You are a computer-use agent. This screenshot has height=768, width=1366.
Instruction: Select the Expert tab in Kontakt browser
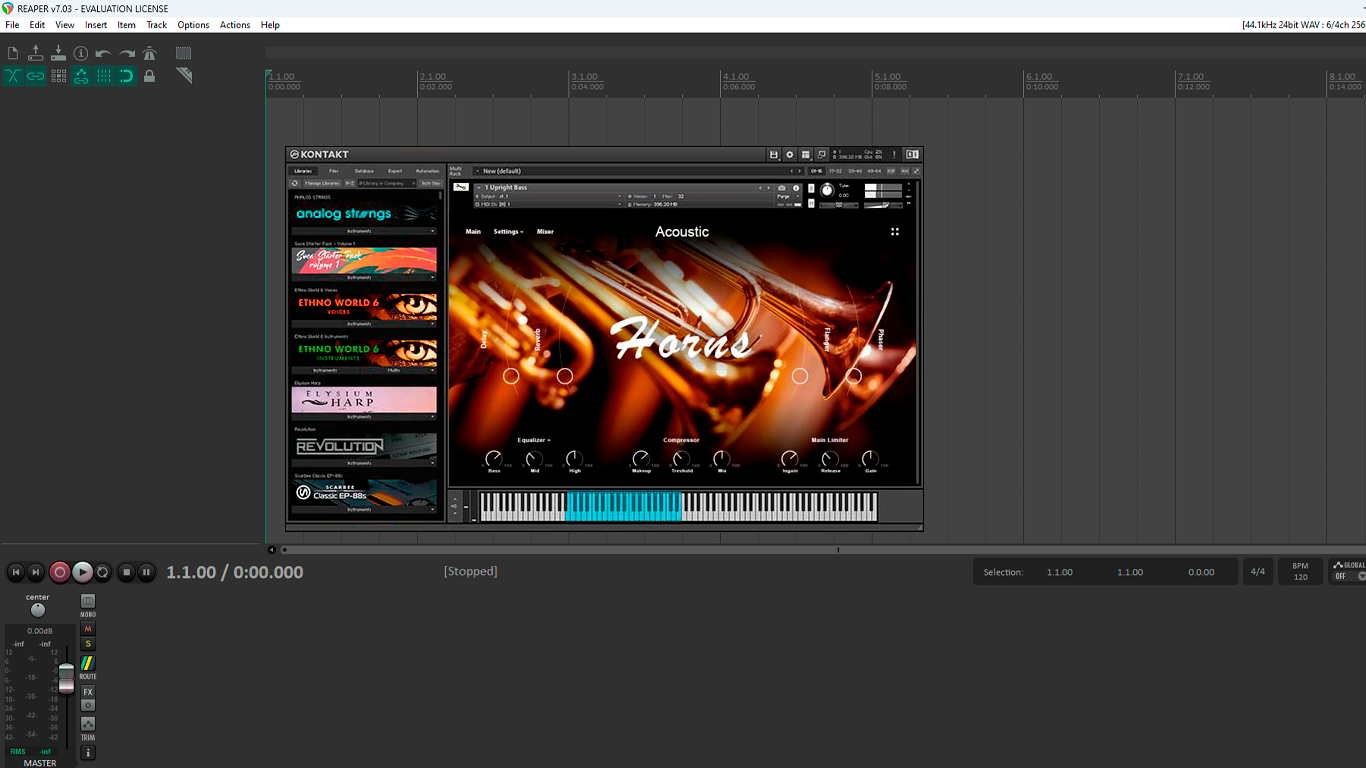tap(395, 171)
